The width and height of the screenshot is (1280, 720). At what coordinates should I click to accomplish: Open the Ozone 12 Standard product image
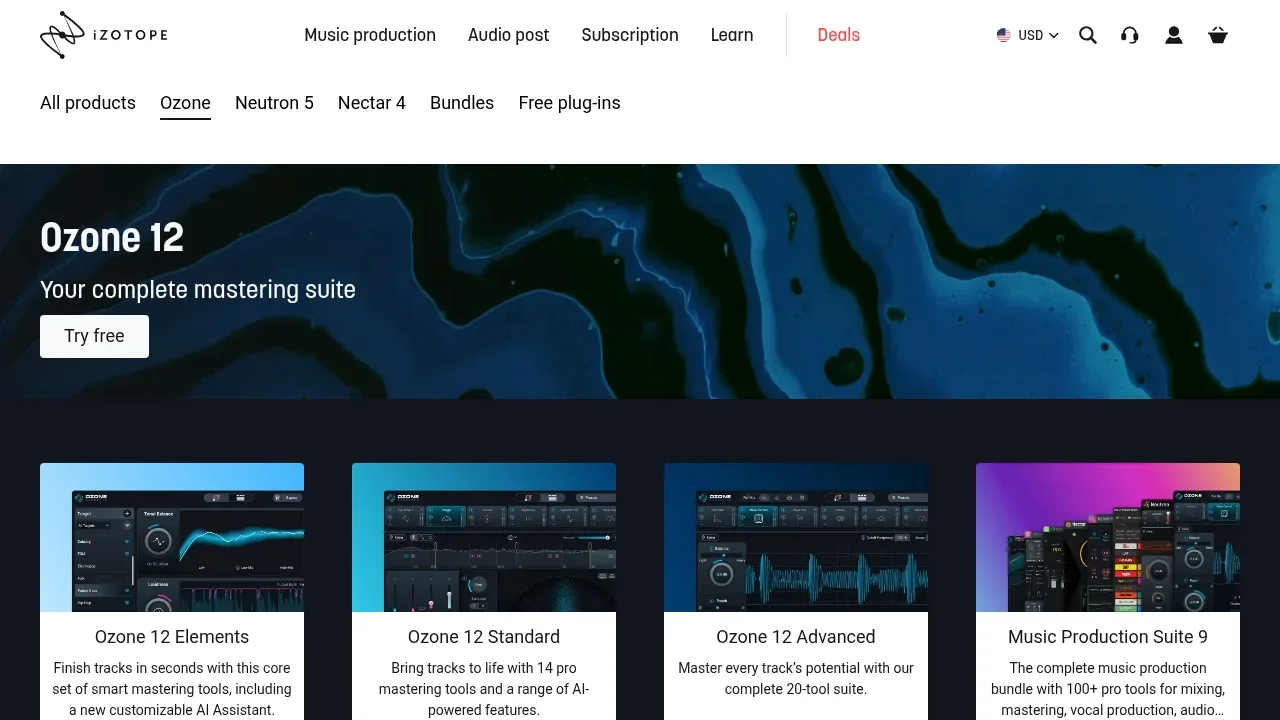click(484, 537)
